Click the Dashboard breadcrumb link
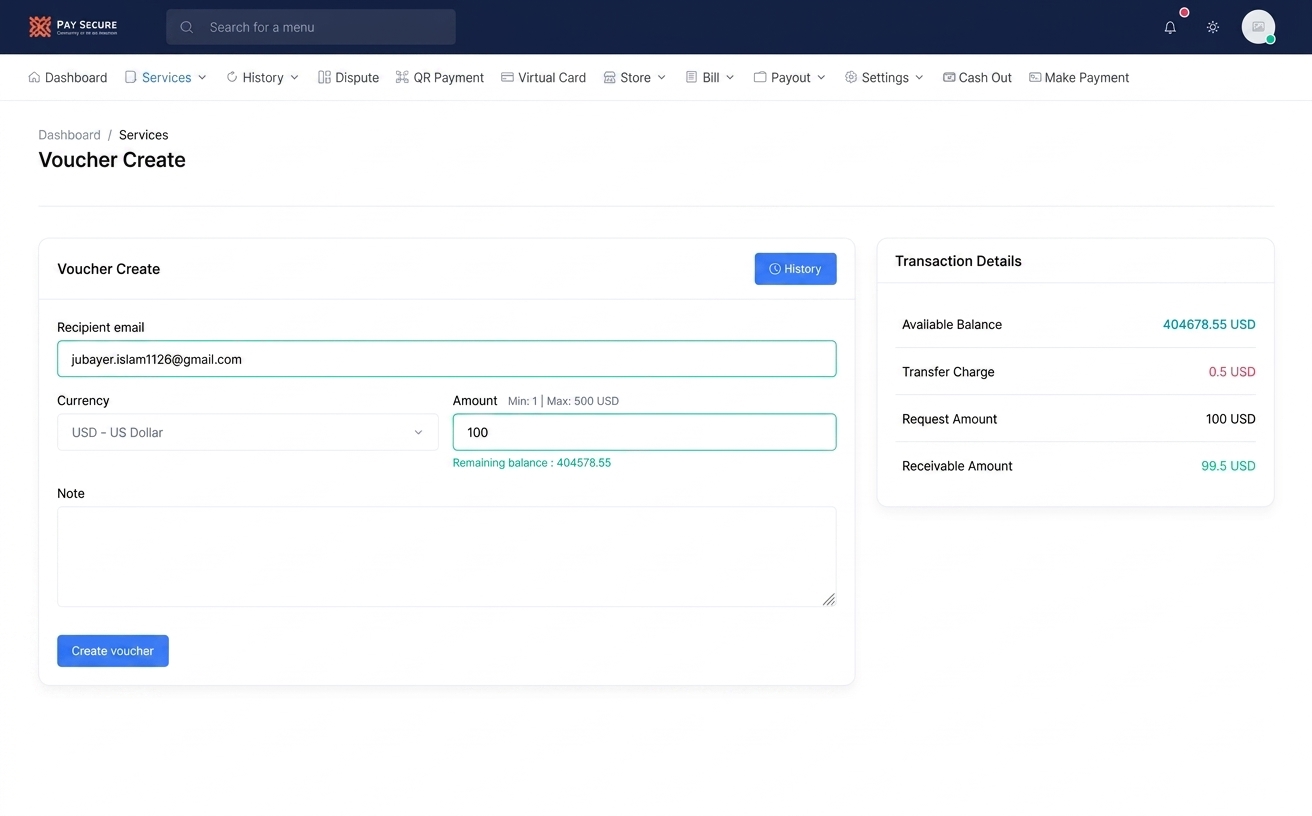Image resolution: width=1312 pixels, height=816 pixels. pyautogui.click(x=69, y=135)
